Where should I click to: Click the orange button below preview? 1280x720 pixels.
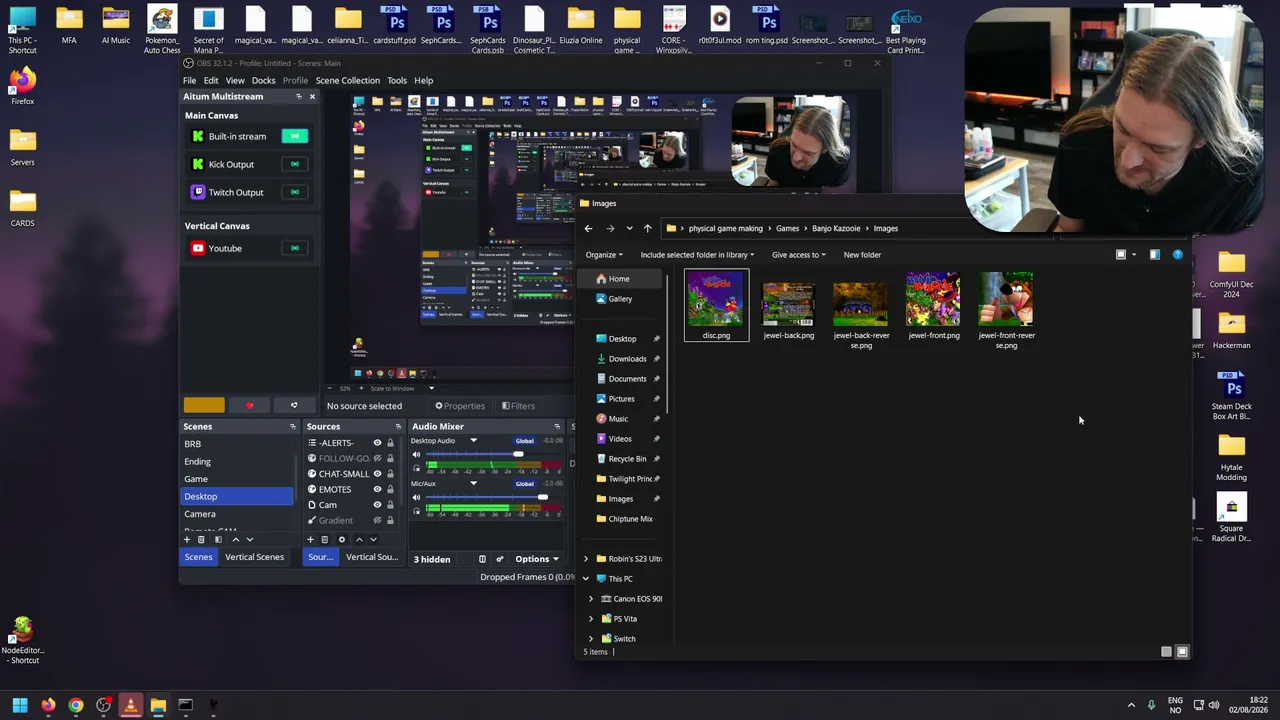[x=204, y=406]
